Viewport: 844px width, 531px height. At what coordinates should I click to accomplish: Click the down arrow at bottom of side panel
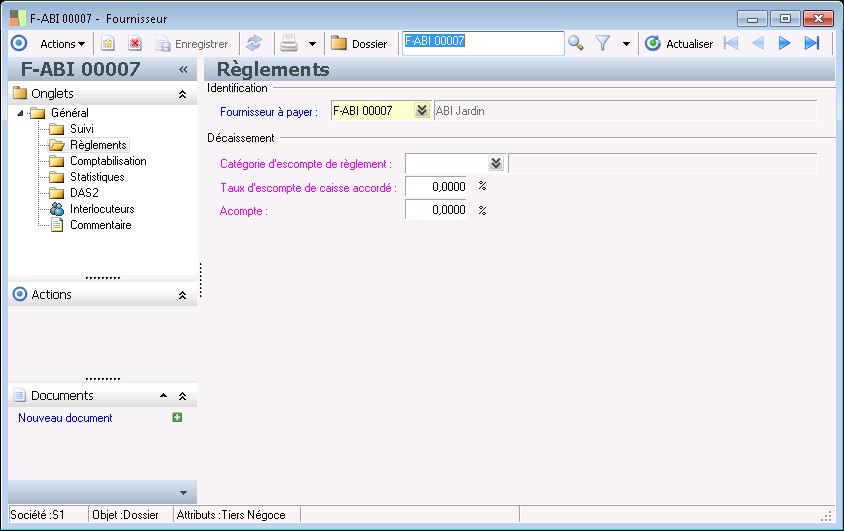pos(183,493)
